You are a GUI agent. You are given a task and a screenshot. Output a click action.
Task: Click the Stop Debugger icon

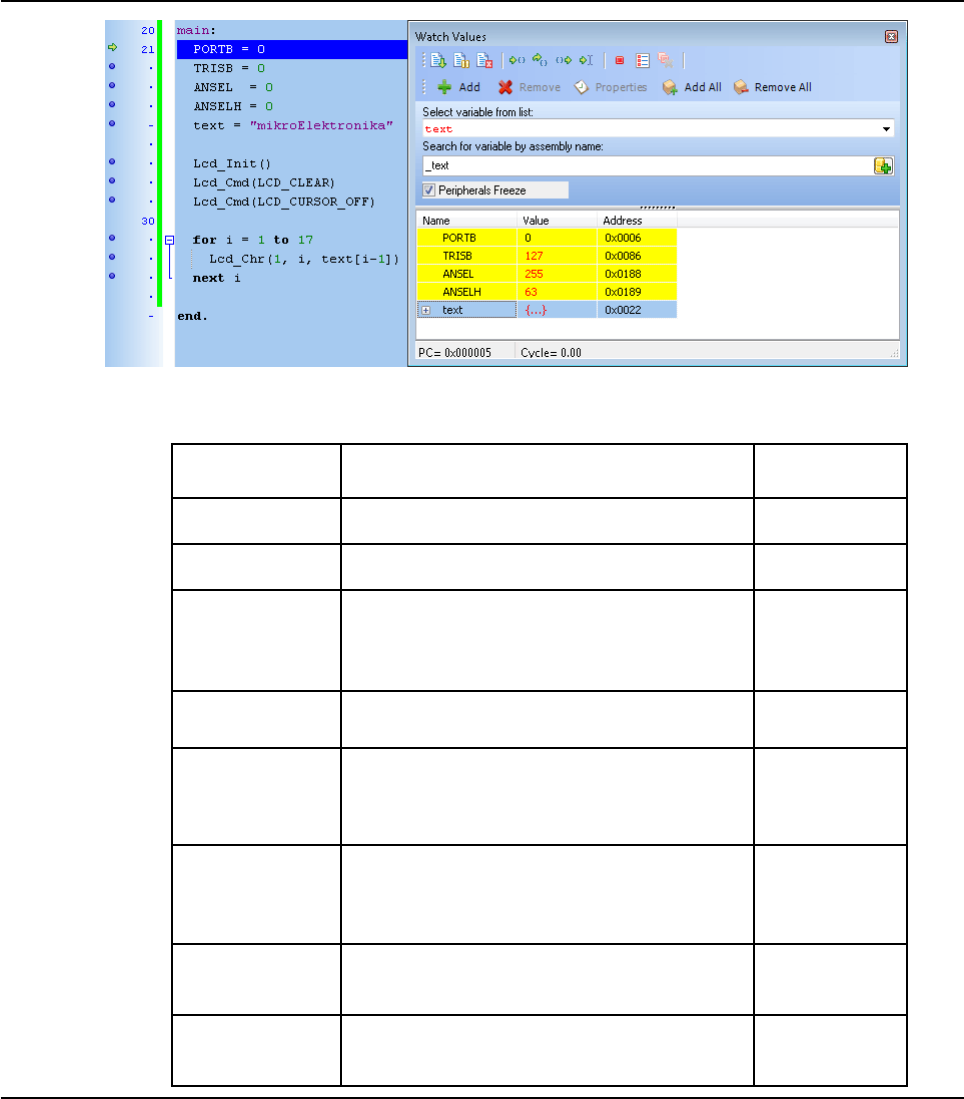484,60
